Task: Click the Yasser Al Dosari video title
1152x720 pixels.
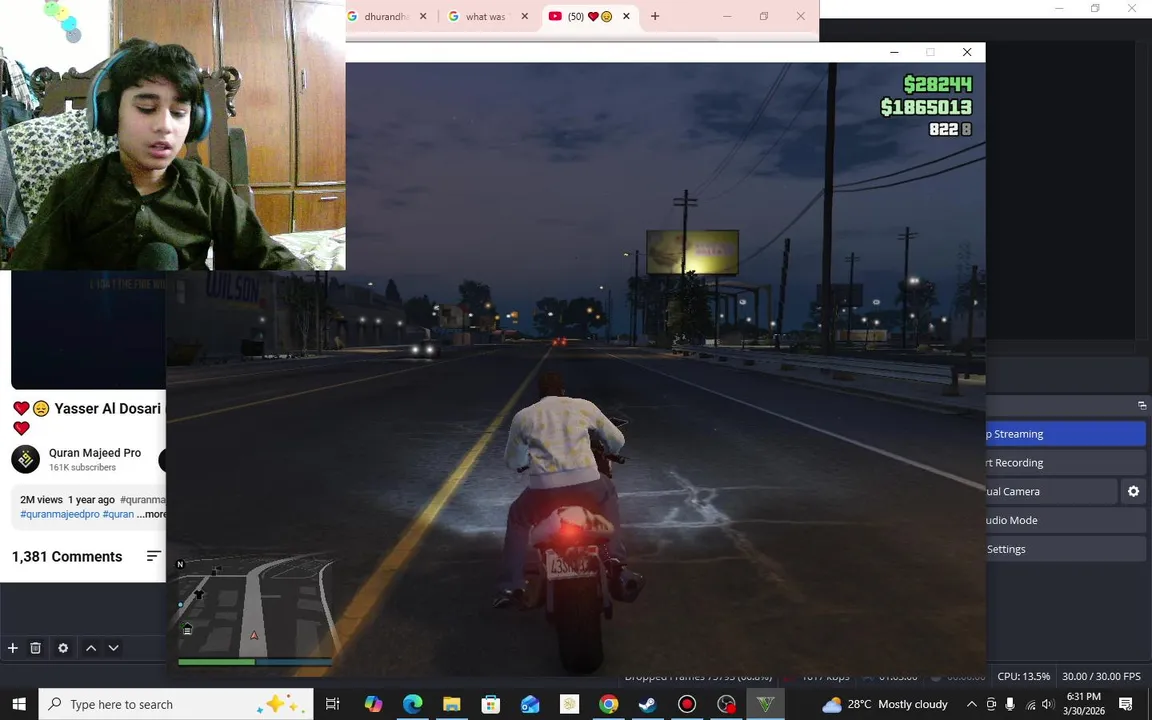Action: pos(89,417)
